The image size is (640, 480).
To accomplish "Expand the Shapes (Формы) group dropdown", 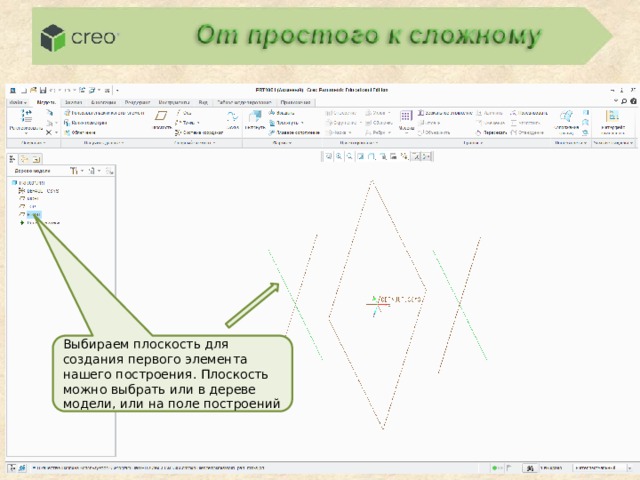I will (282, 143).
